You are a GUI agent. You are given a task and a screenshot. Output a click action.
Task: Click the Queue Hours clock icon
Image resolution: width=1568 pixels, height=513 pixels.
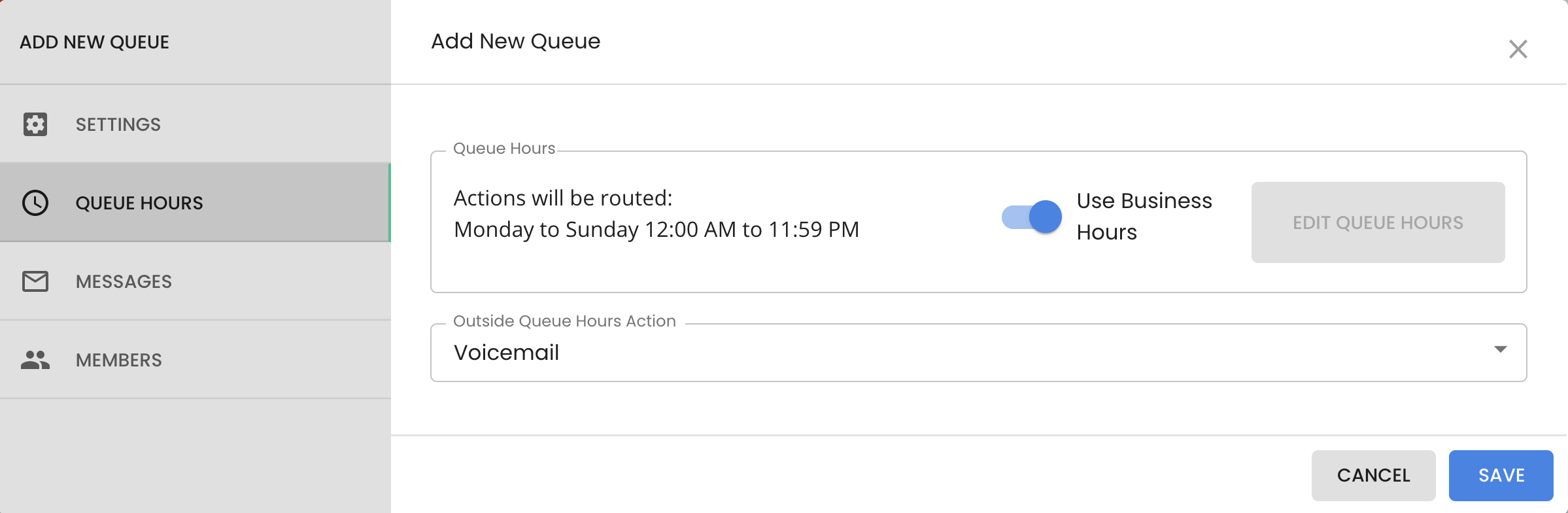click(35, 203)
